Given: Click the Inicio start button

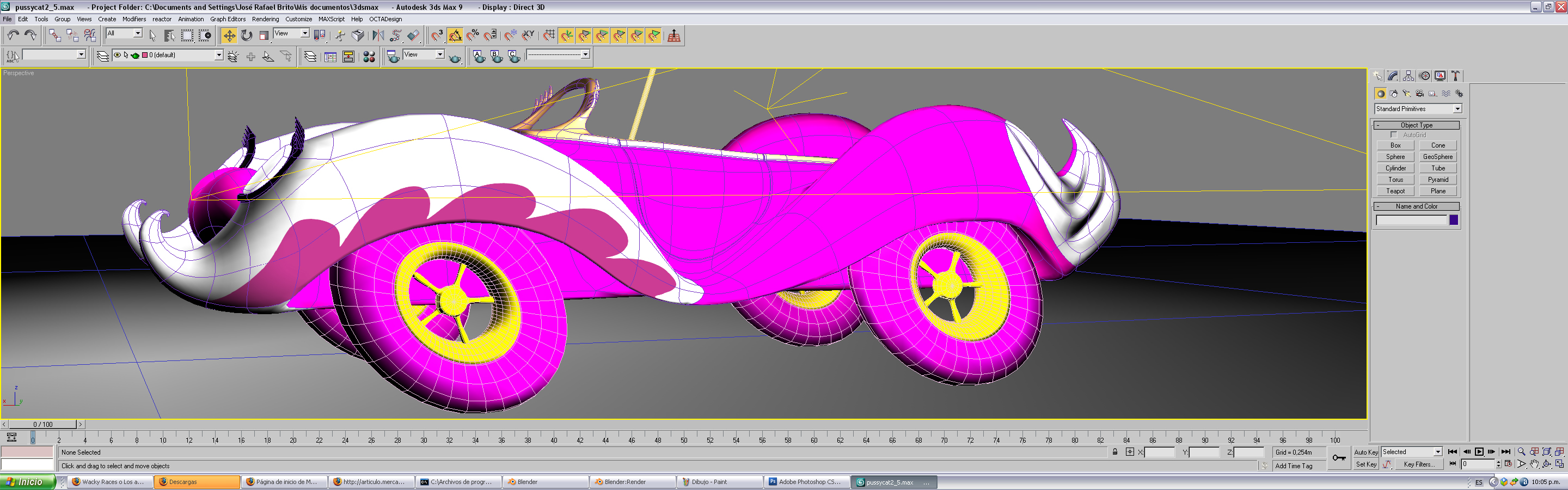Looking at the screenshot, I should (27, 482).
